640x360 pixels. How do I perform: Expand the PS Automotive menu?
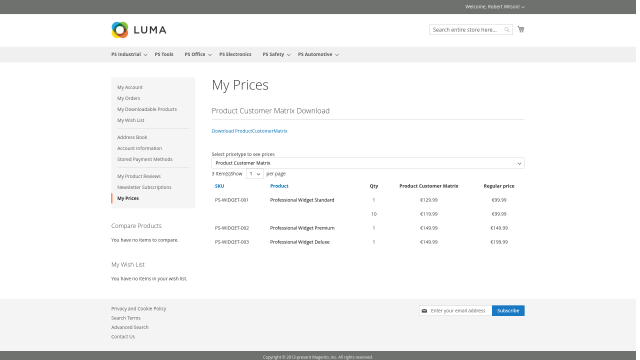[x=318, y=54]
